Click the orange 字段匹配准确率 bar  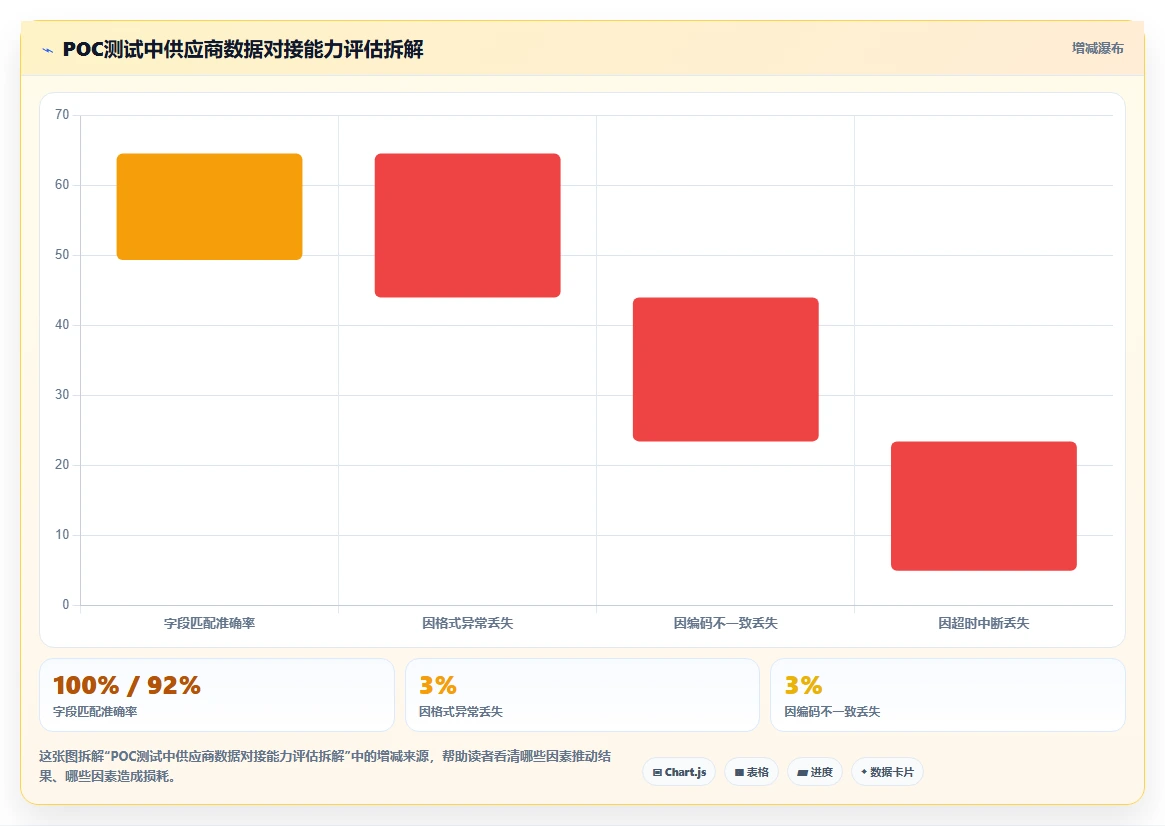(x=210, y=206)
